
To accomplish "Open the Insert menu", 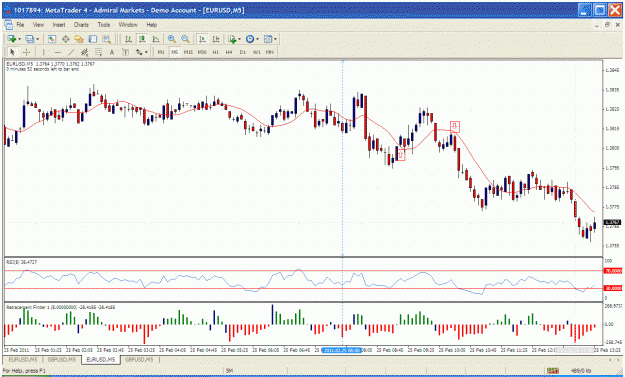I will [59, 25].
